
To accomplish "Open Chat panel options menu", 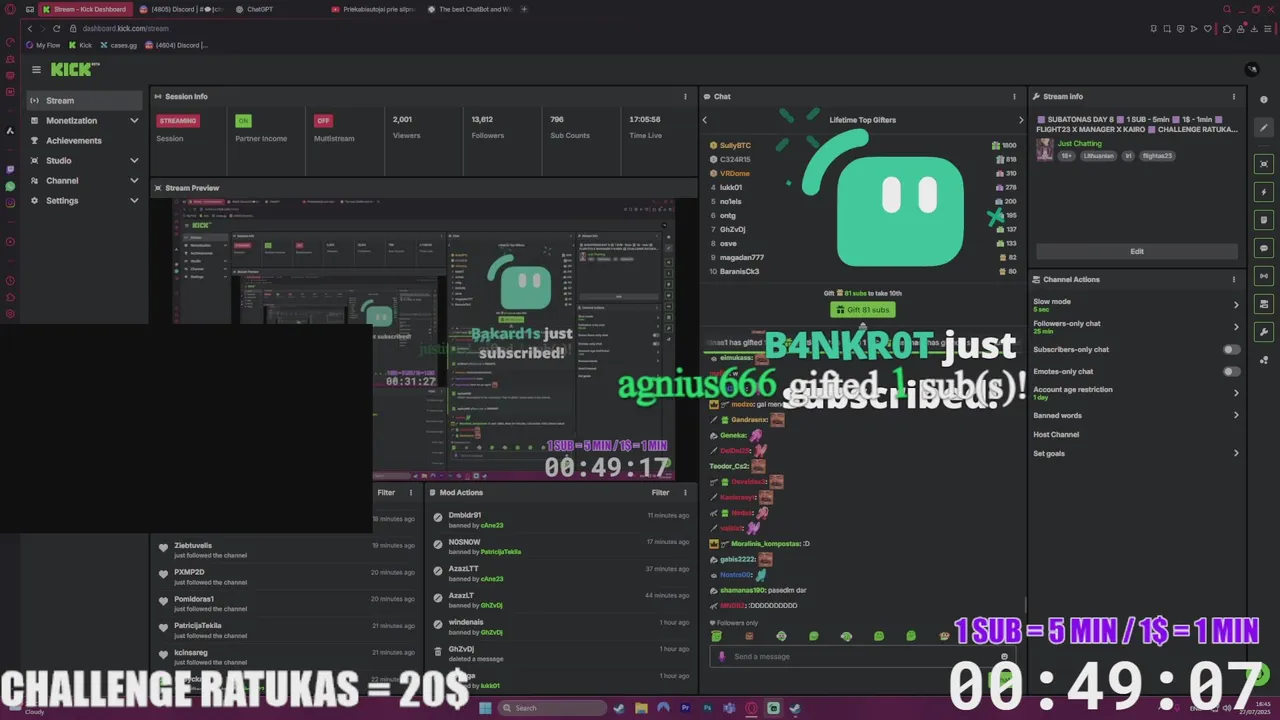I will [1014, 97].
